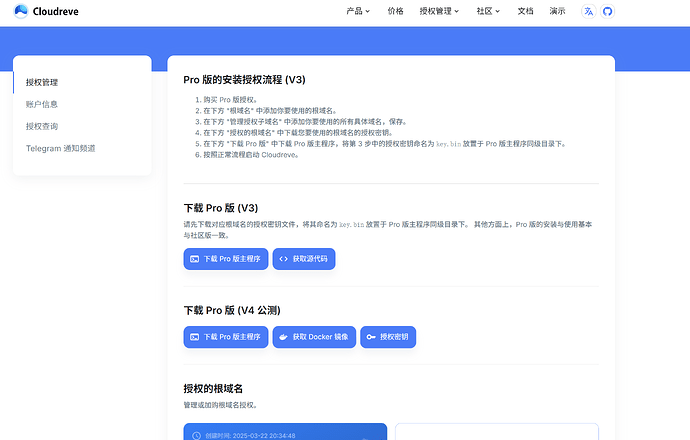Image resolution: width=690 pixels, height=440 pixels.
Task: Click step 1 text 购买 Pro 版授权
Action: [230, 99]
